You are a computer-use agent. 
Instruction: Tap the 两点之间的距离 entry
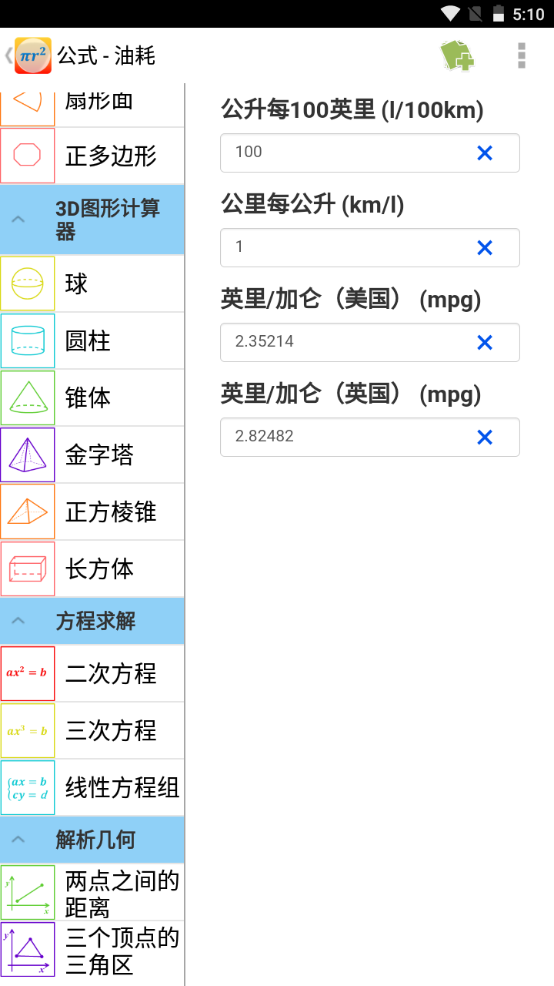(92, 892)
